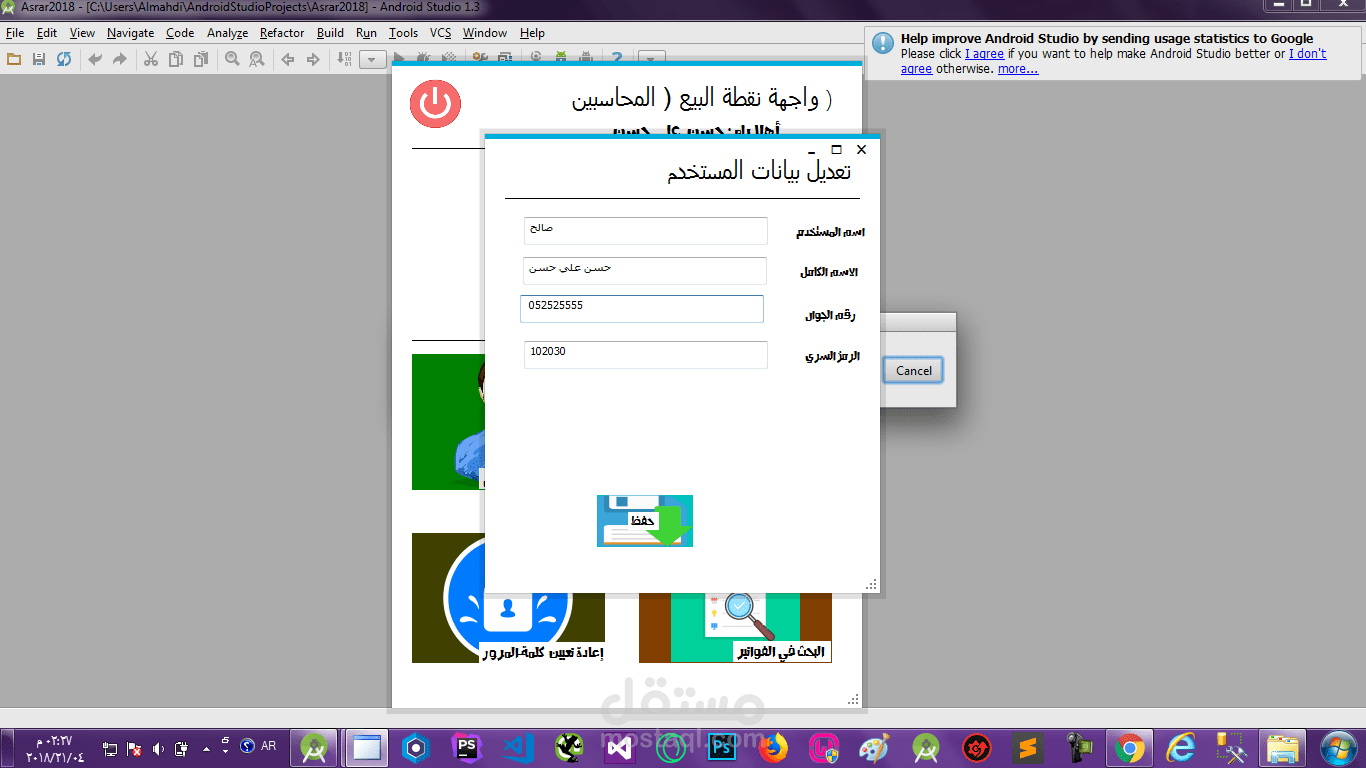Open the run configuration dropdown in toolbar

tap(373, 59)
